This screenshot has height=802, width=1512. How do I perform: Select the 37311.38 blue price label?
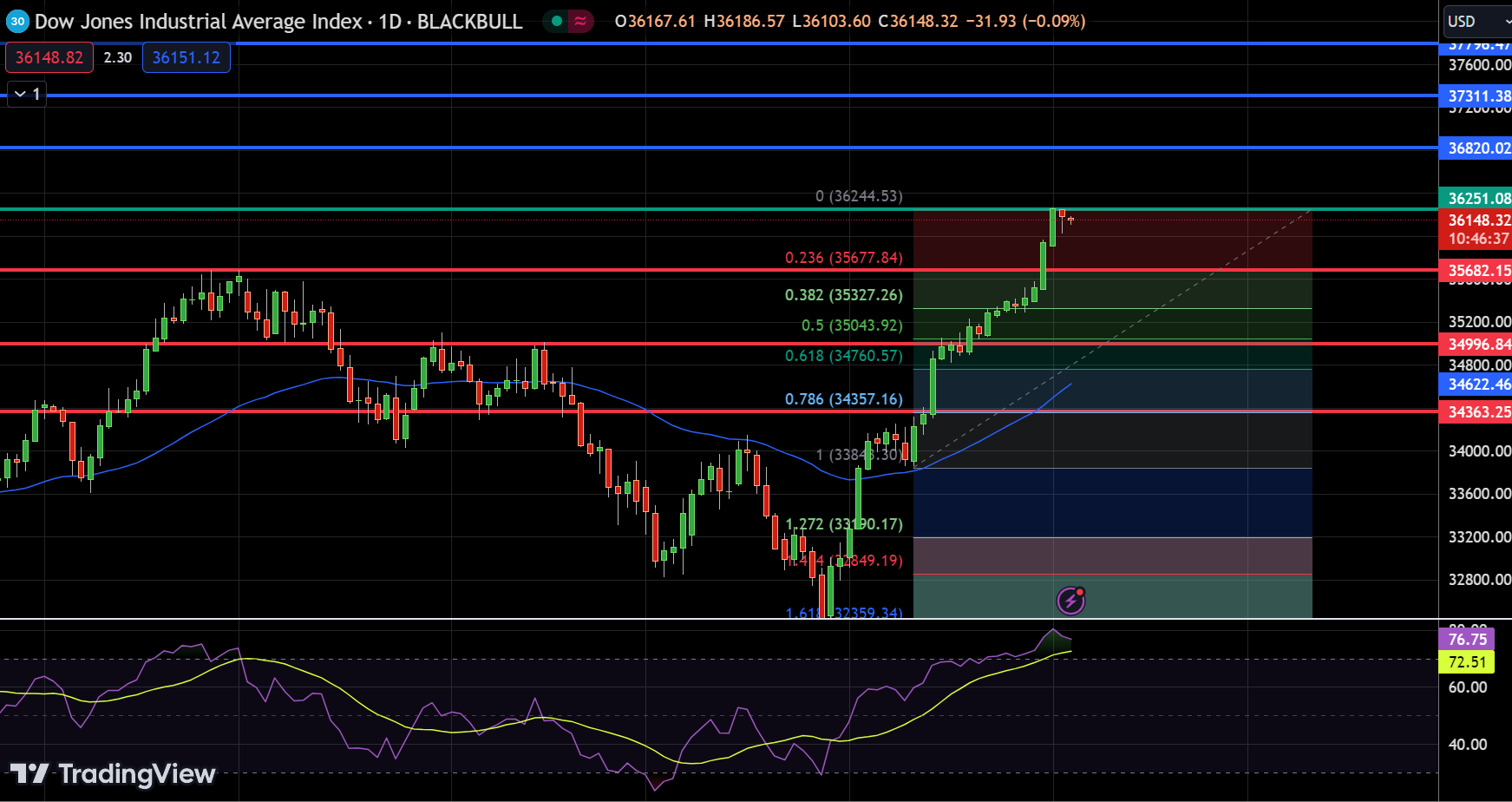point(1476,96)
